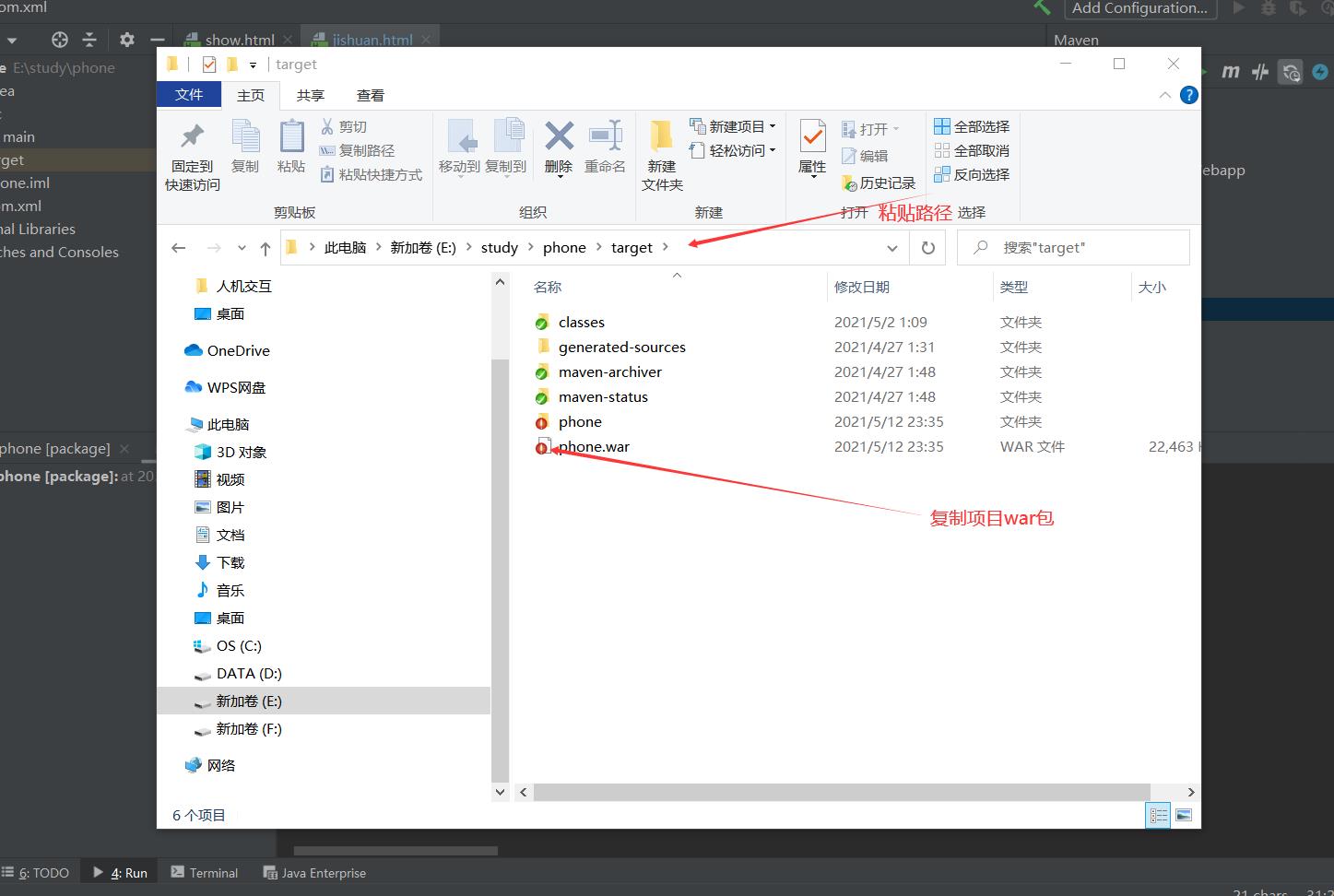
Task: Click the Large icons view toggle icon
Action: click(1185, 815)
